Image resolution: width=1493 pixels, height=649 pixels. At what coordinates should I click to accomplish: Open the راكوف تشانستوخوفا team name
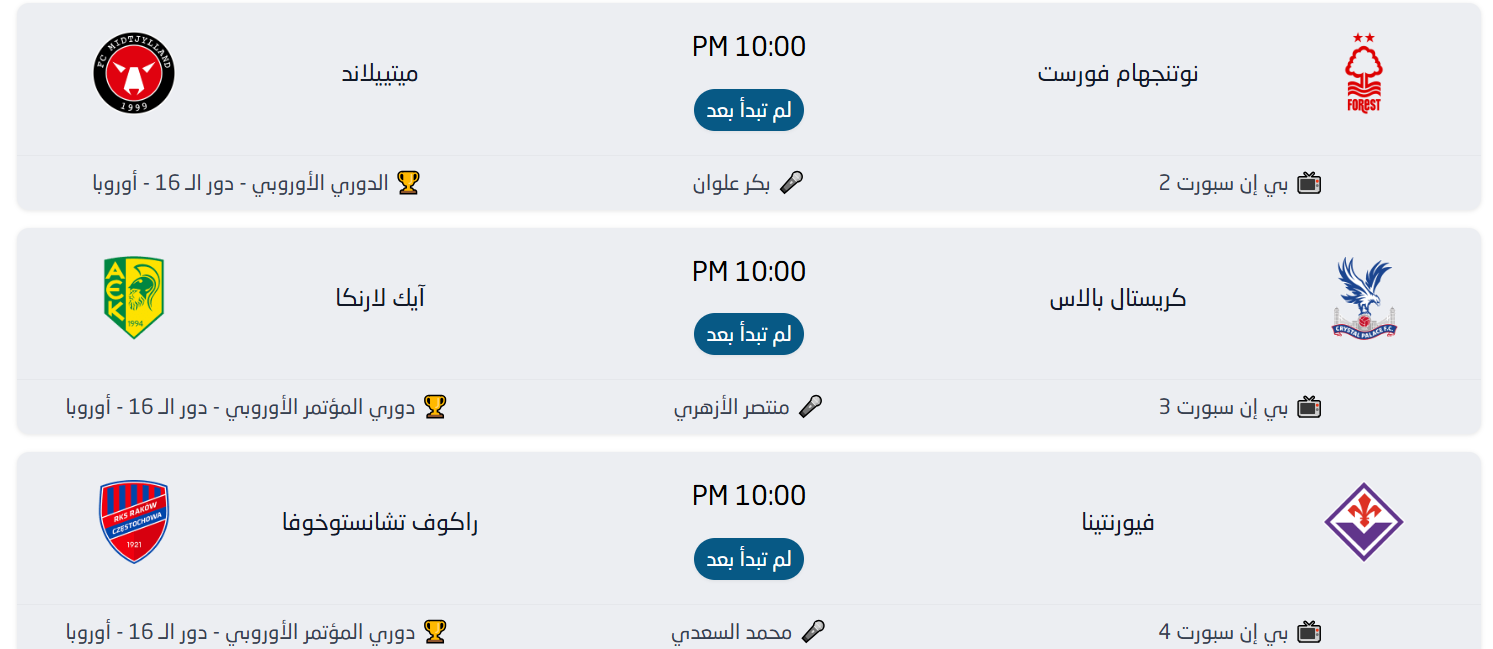coord(380,522)
